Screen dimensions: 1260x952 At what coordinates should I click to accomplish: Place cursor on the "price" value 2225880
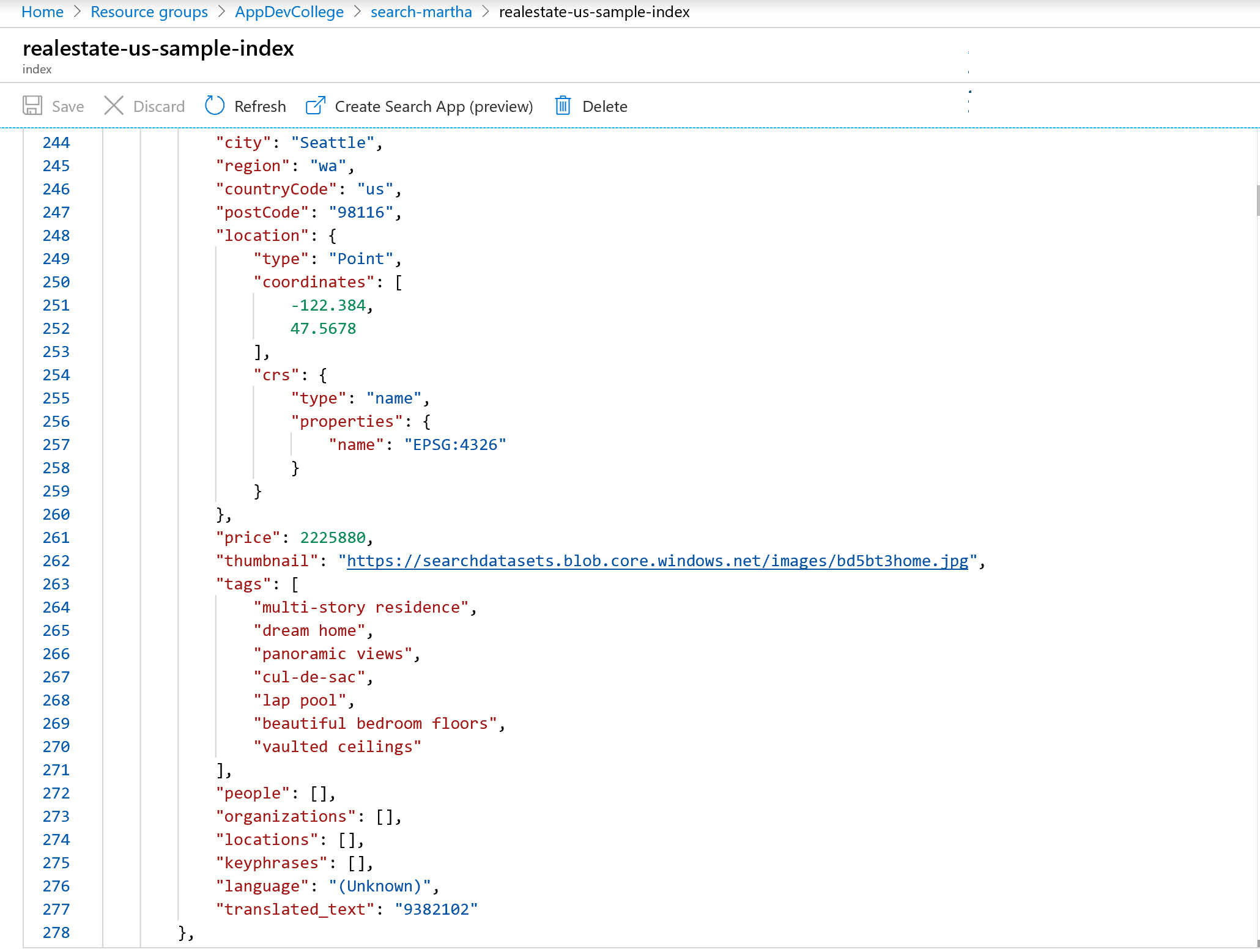click(x=333, y=537)
